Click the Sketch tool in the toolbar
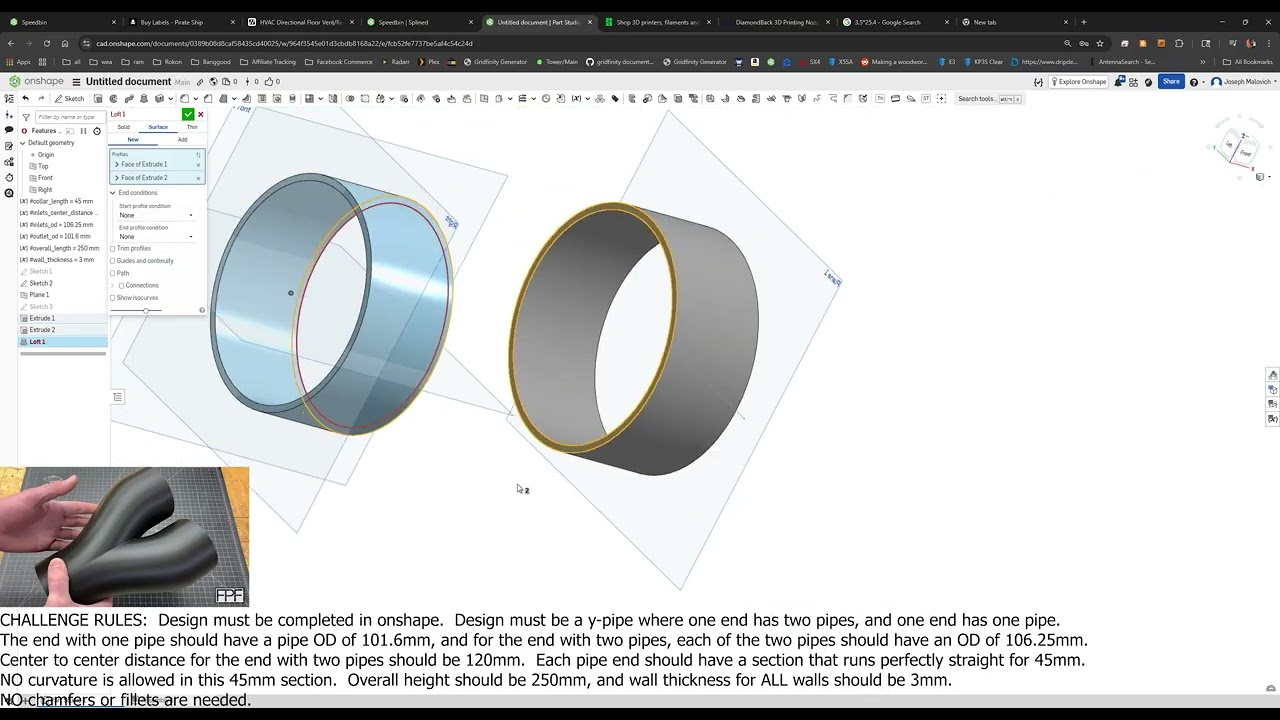The width and height of the screenshot is (1280, 720). point(69,99)
